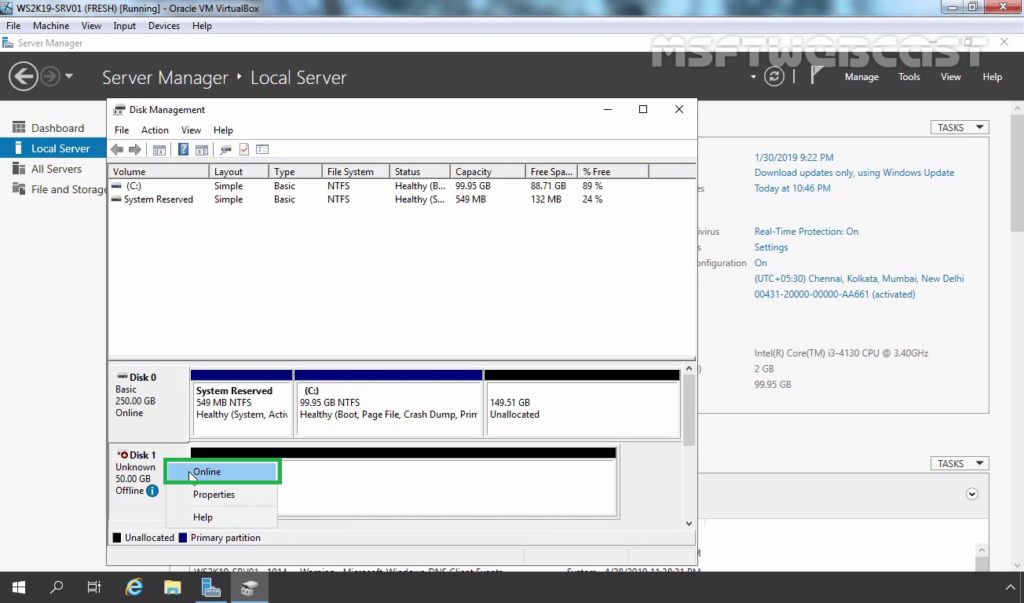This screenshot has width=1024, height=603.
Task: Click product ID 00431-20000-00000-AA661 link
Action: click(835, 294)
